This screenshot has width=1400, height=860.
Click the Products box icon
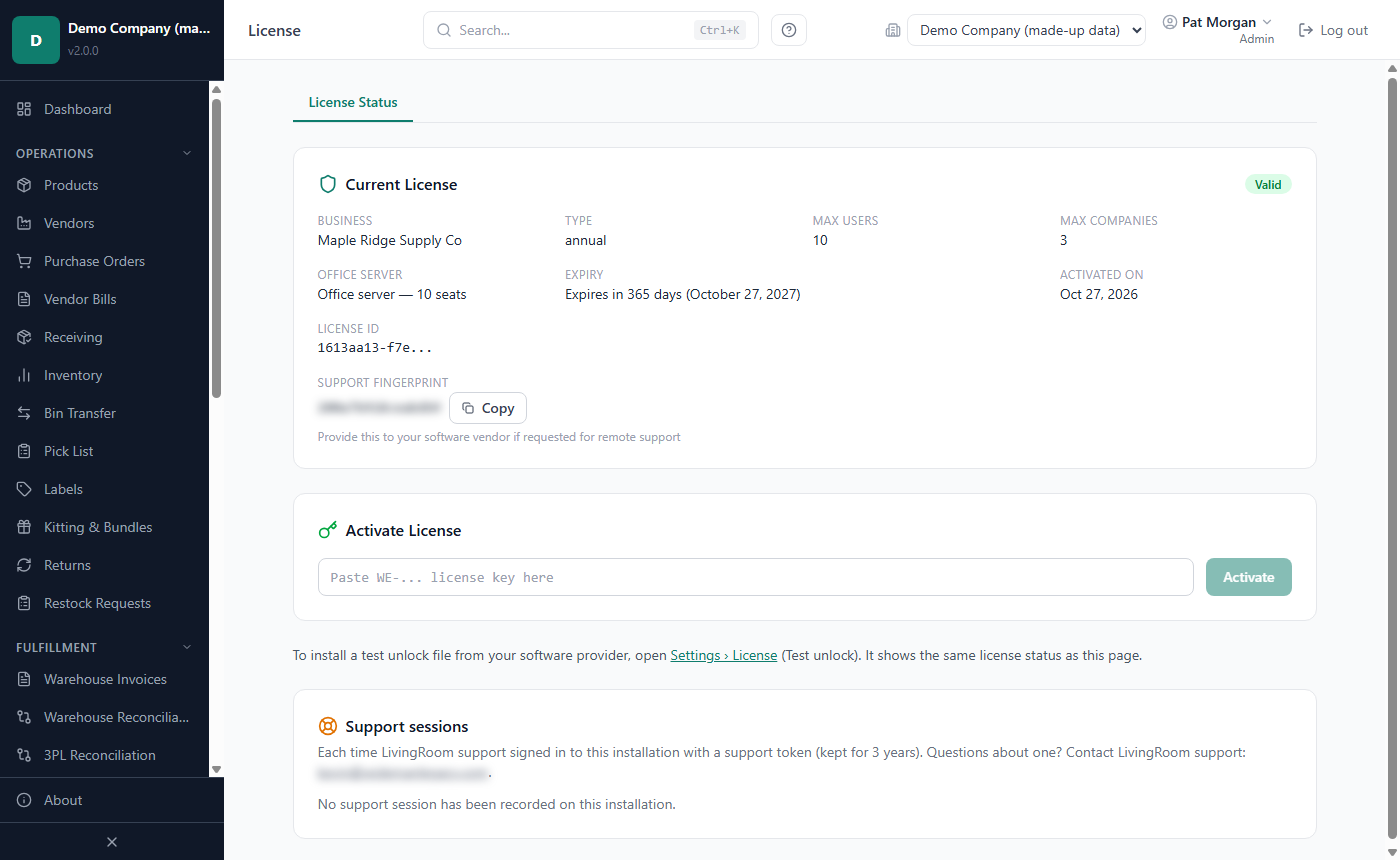point(24,185)
